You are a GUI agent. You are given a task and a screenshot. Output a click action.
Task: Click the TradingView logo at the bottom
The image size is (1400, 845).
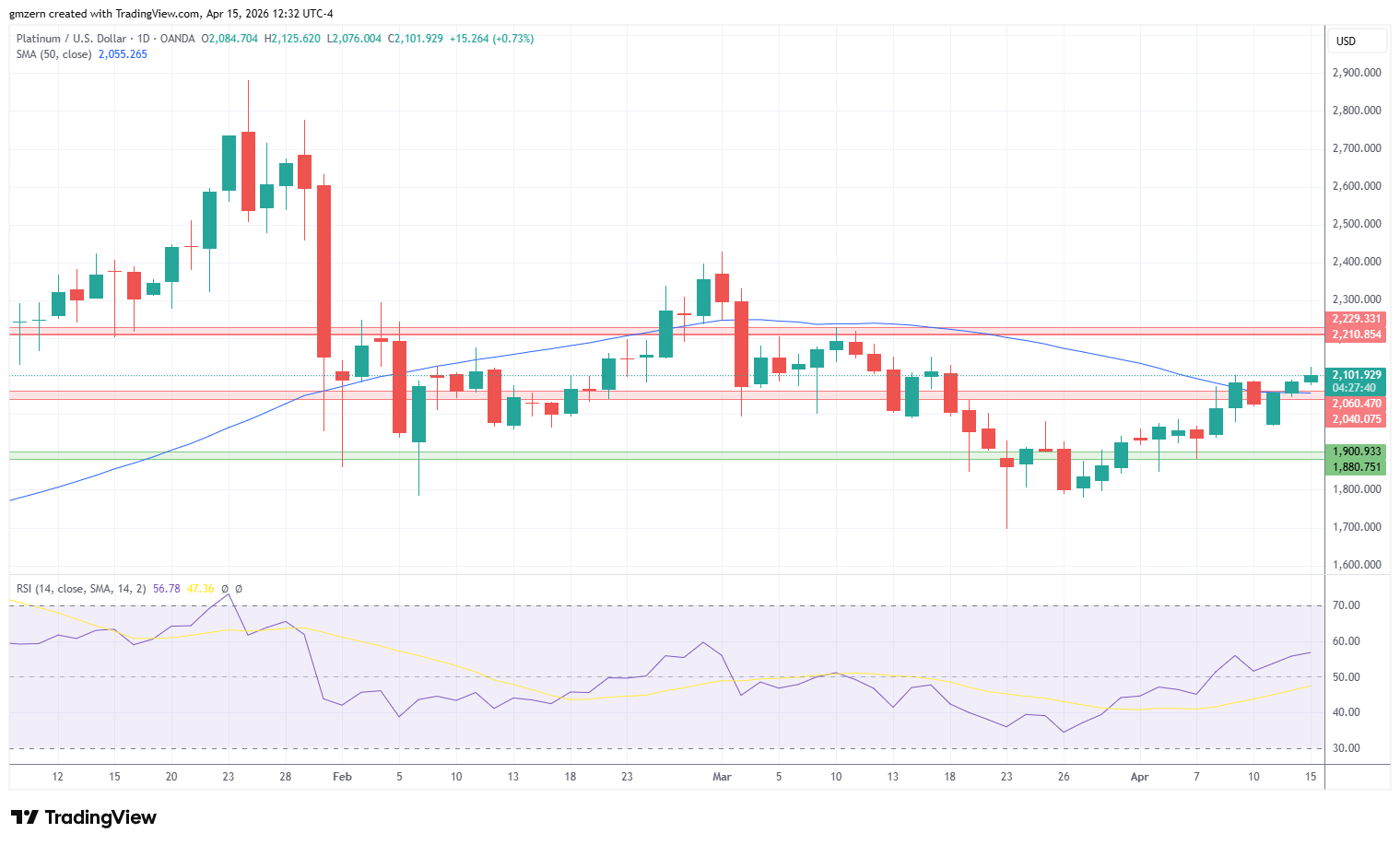84,817
